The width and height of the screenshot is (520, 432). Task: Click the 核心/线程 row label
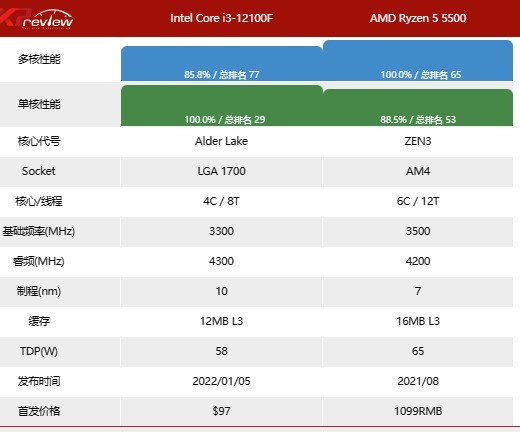click(x=39, y=201)
